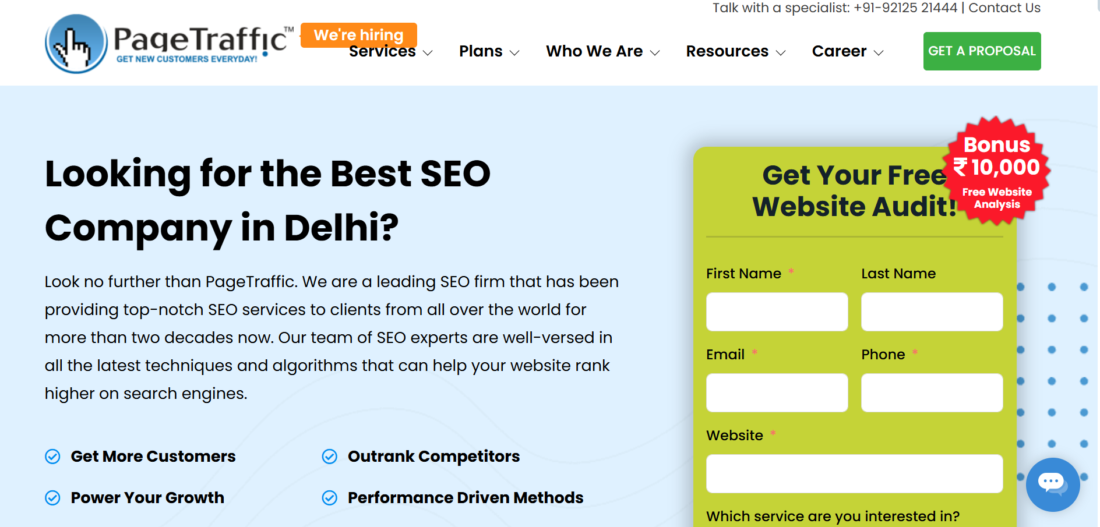The image size is (1100, 527).
Task: Expand the Who We Are chevron
Action: (655, 53)
